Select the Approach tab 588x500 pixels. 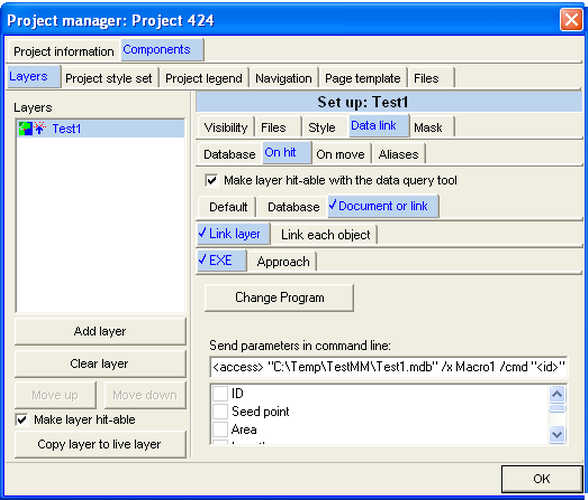tap(283, 261)
